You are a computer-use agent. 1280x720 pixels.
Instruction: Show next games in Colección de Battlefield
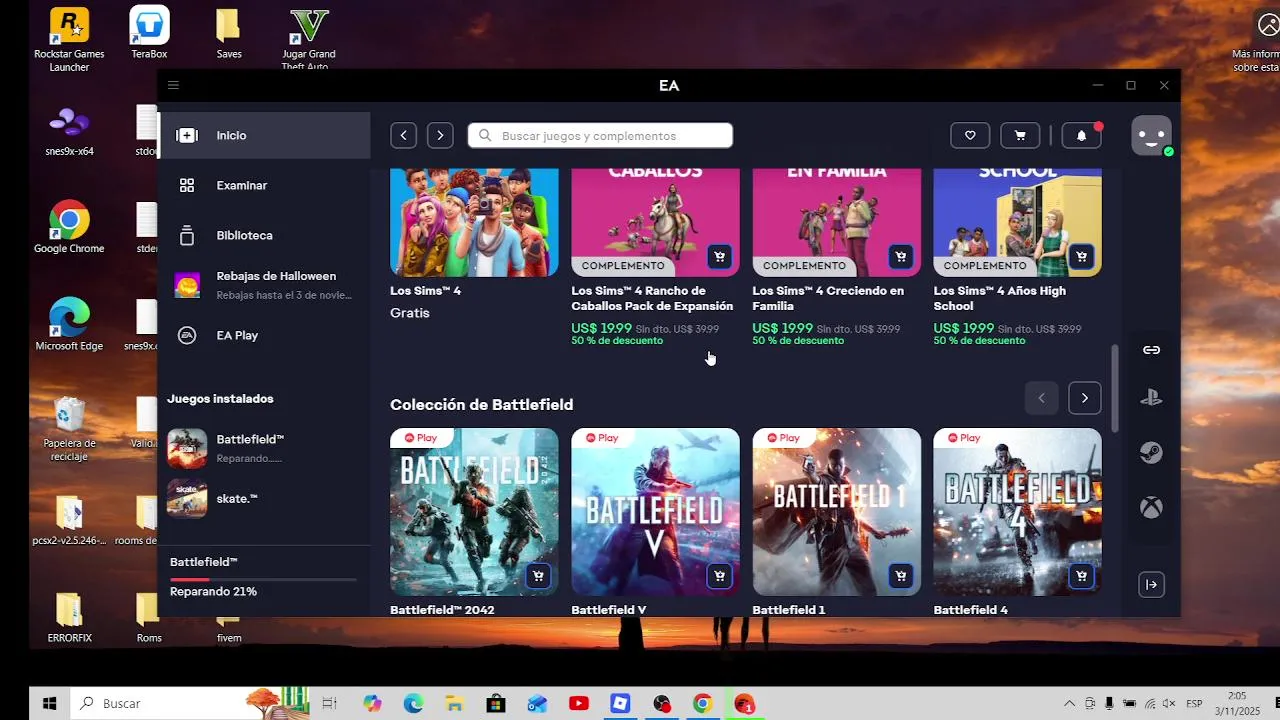coord(1084,398)
